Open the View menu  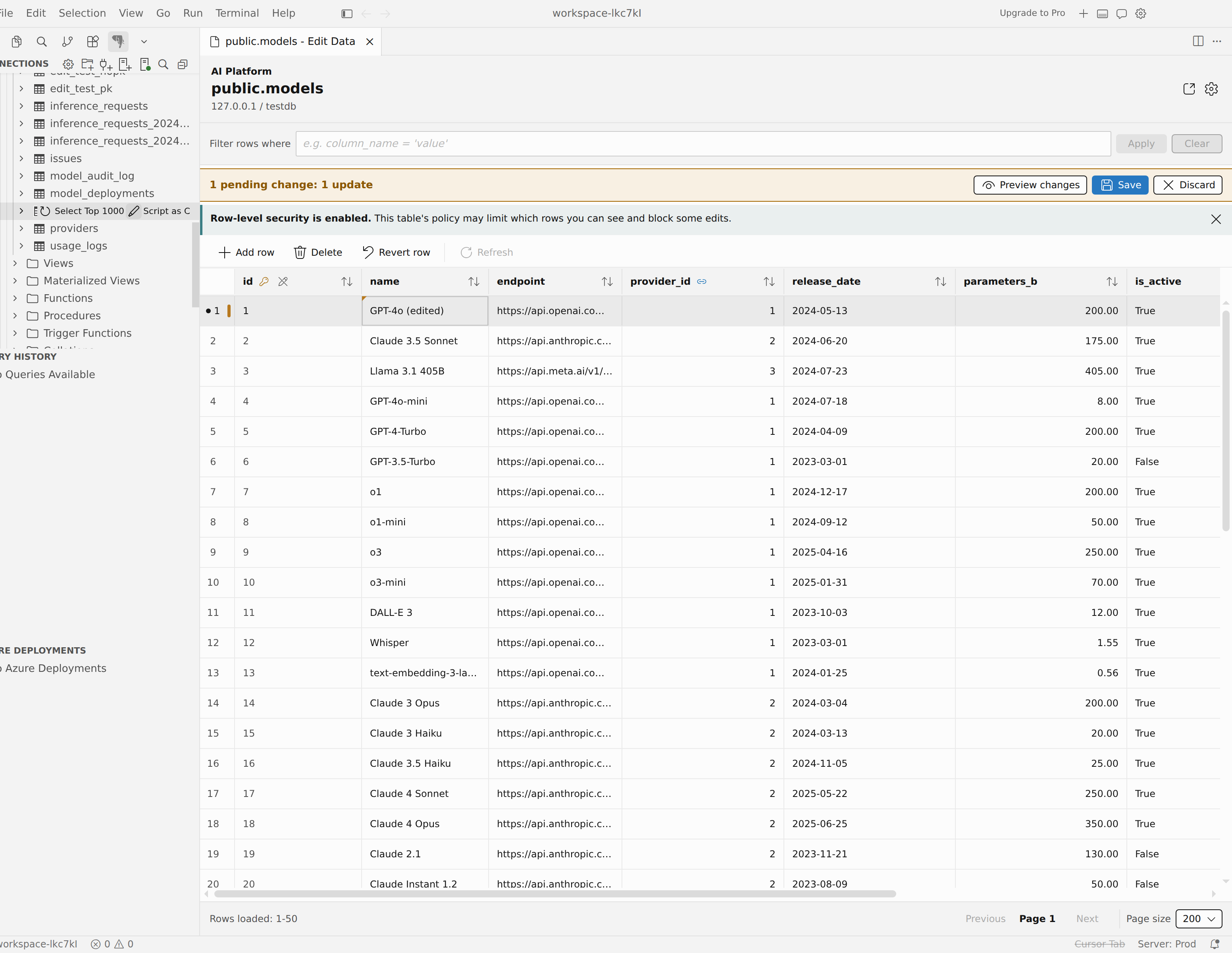pyautogui.click(x=131, y=13)
